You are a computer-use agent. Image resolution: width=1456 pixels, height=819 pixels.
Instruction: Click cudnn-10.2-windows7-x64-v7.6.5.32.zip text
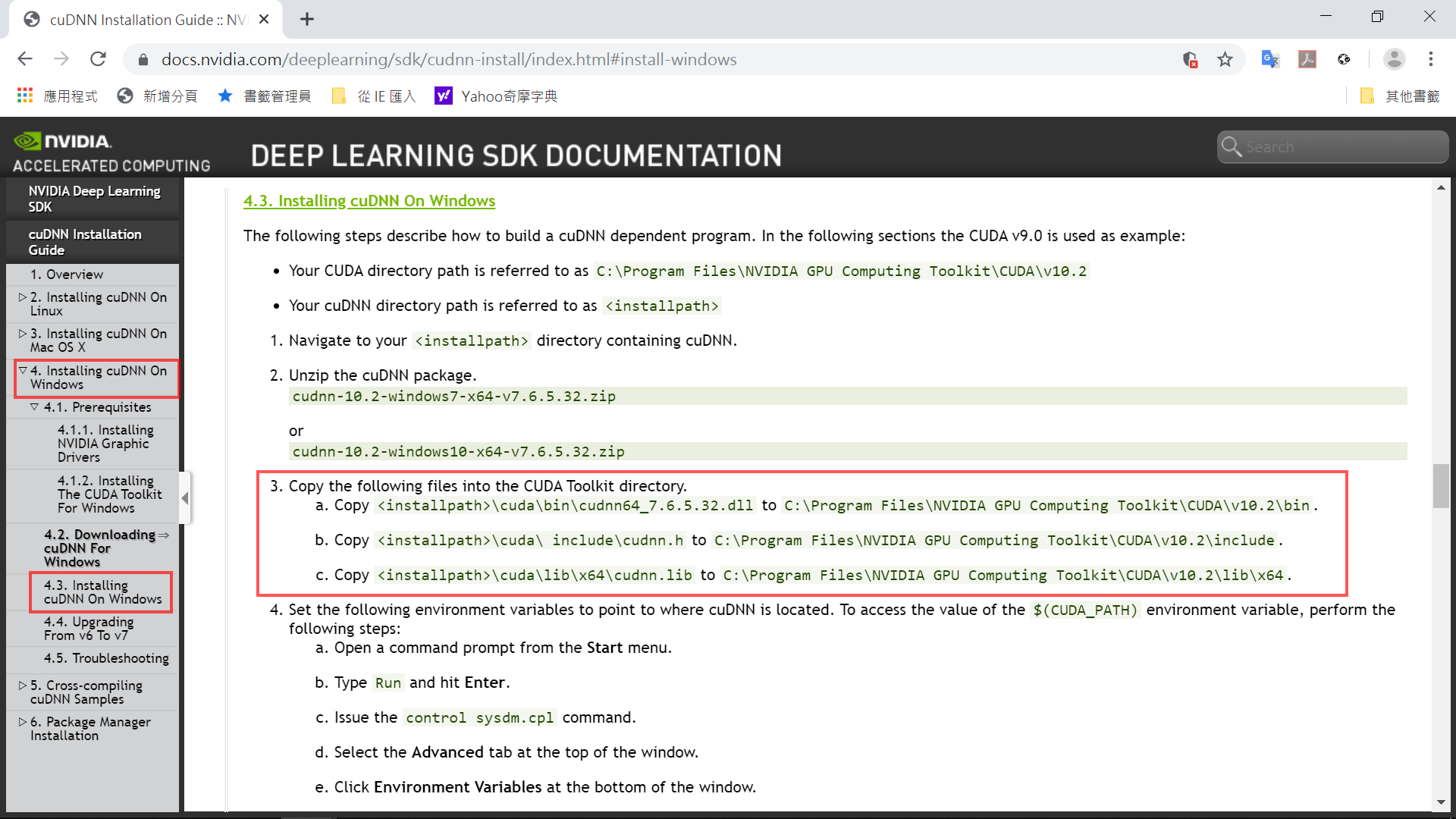[454, 397]
